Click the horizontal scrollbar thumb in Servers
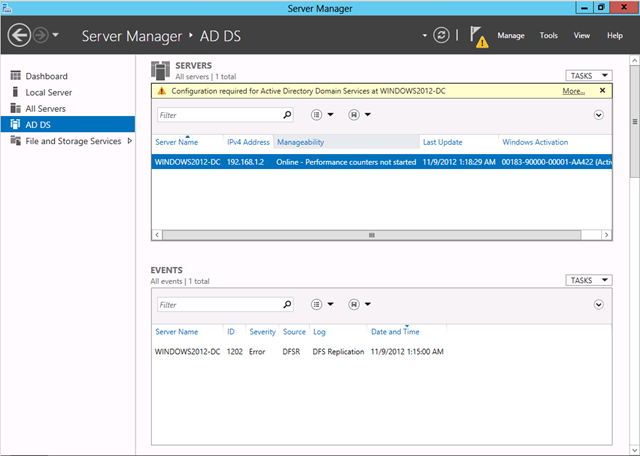This screenshot has height=456, width=640. click(371, 235)
